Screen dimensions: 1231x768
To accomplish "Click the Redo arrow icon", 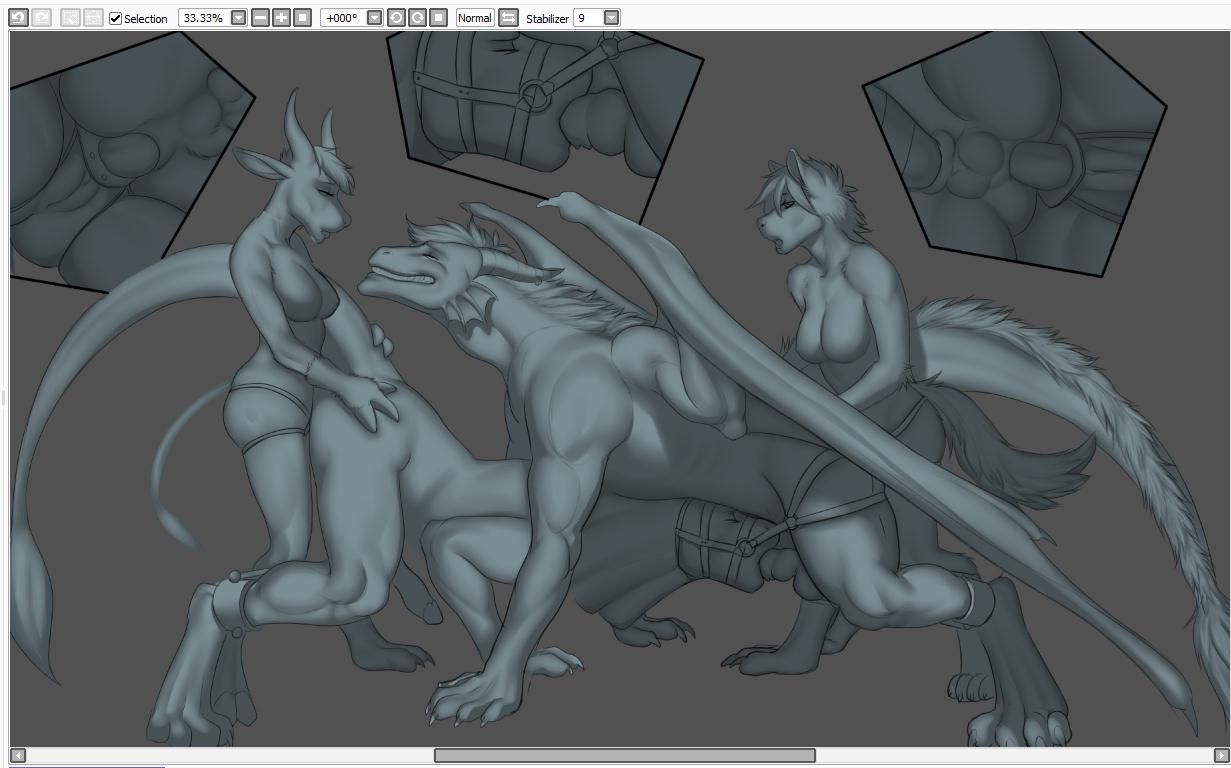I will pos(41,18).
